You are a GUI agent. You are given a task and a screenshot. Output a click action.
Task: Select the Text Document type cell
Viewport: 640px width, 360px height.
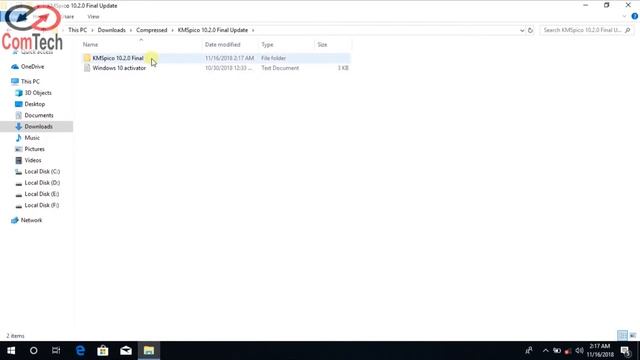click(x=280, y=68)
